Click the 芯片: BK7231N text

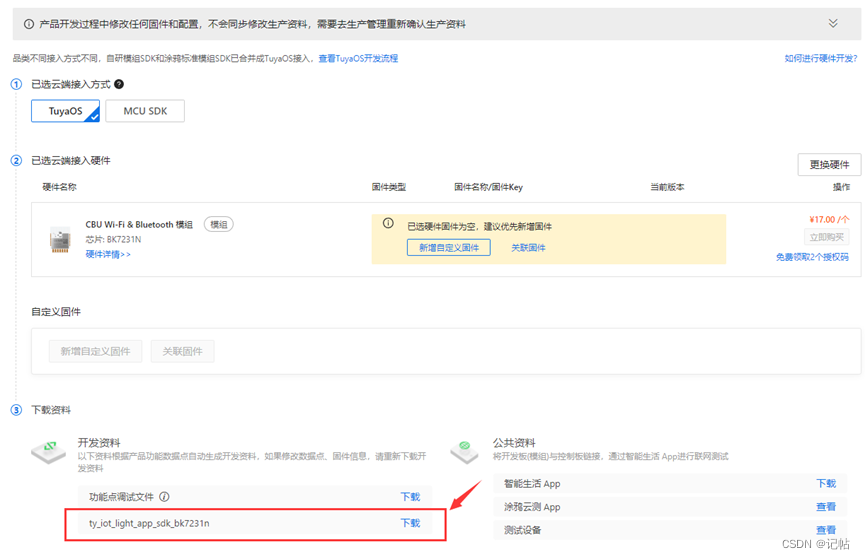(x=113, y=239)
